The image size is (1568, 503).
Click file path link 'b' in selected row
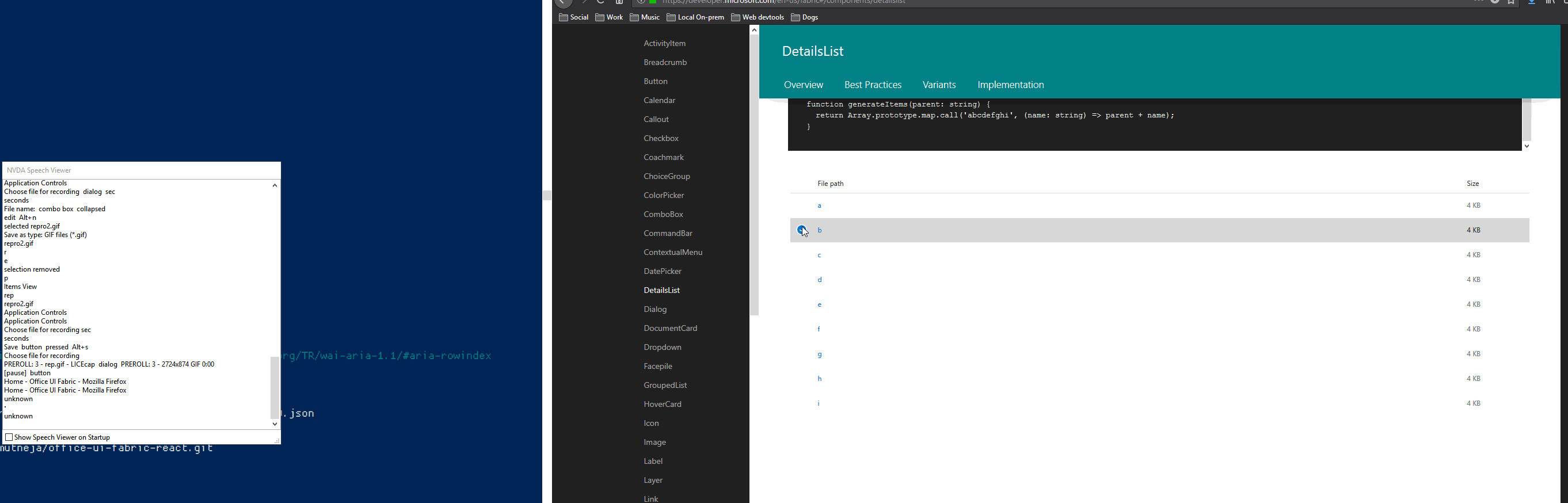[x=819, y=230]
